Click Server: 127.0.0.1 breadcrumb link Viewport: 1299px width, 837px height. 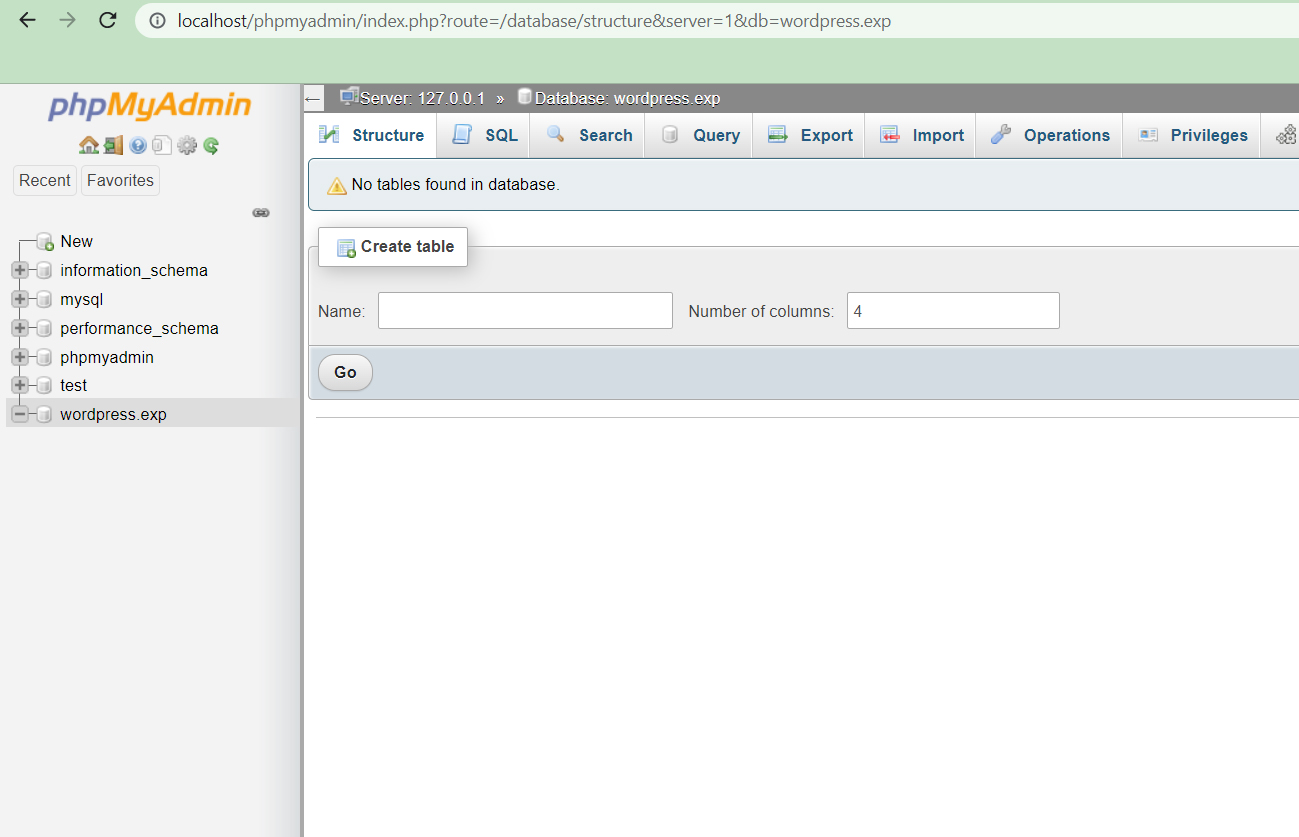[422, 99]
